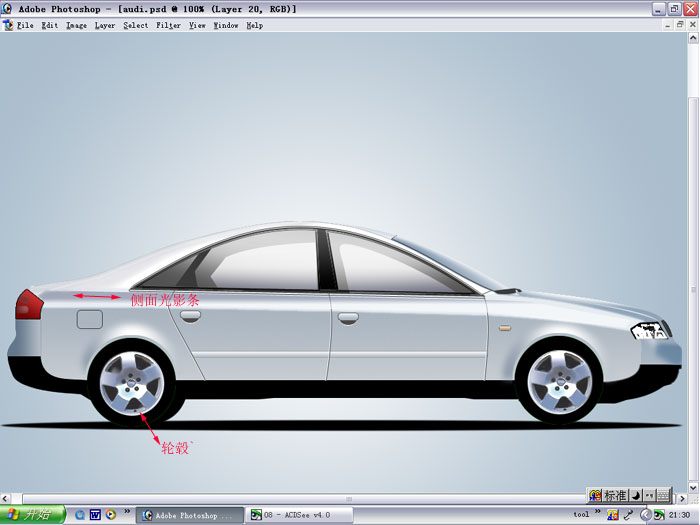Toggle the half/full-width moon icon on IME bar

[x=636, y=495]
